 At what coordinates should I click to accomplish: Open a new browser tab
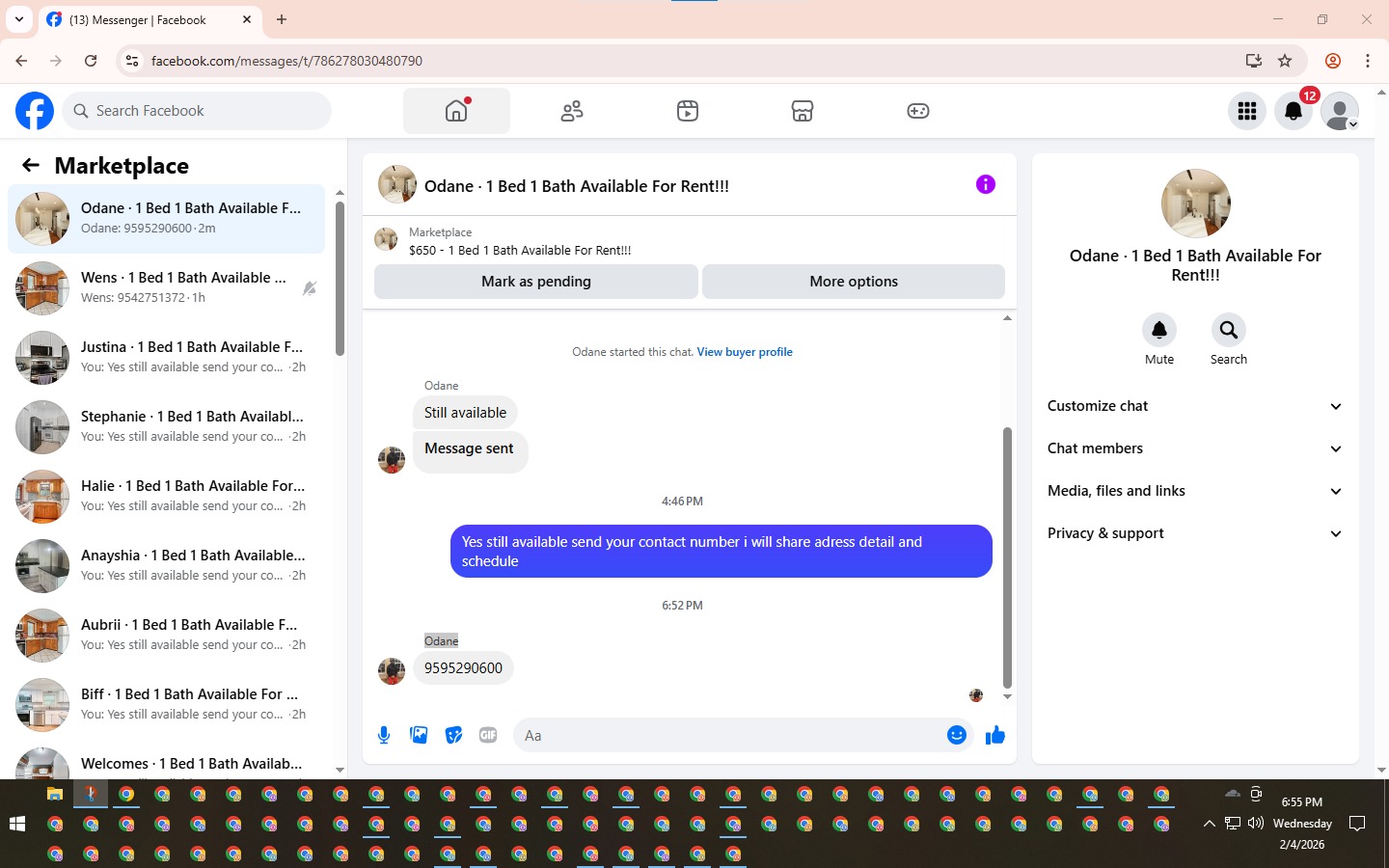coord(282,19)
